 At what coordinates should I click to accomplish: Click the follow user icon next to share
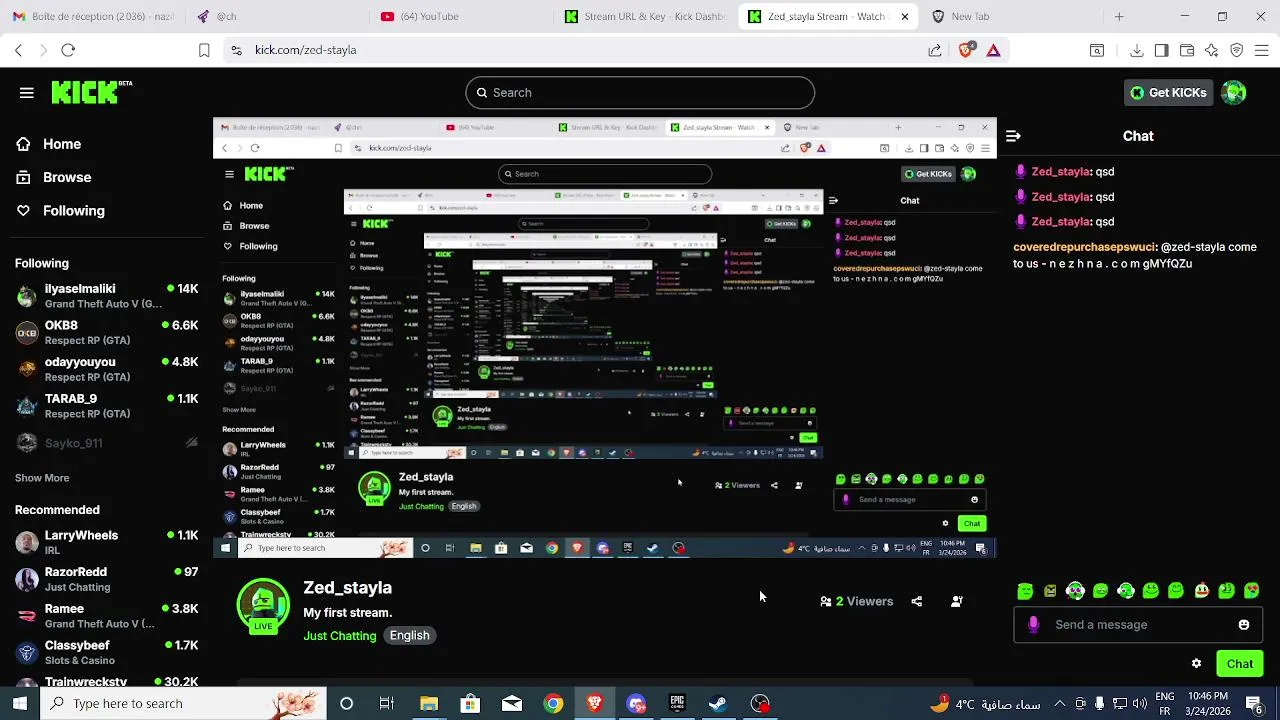(x=957, y=601)
